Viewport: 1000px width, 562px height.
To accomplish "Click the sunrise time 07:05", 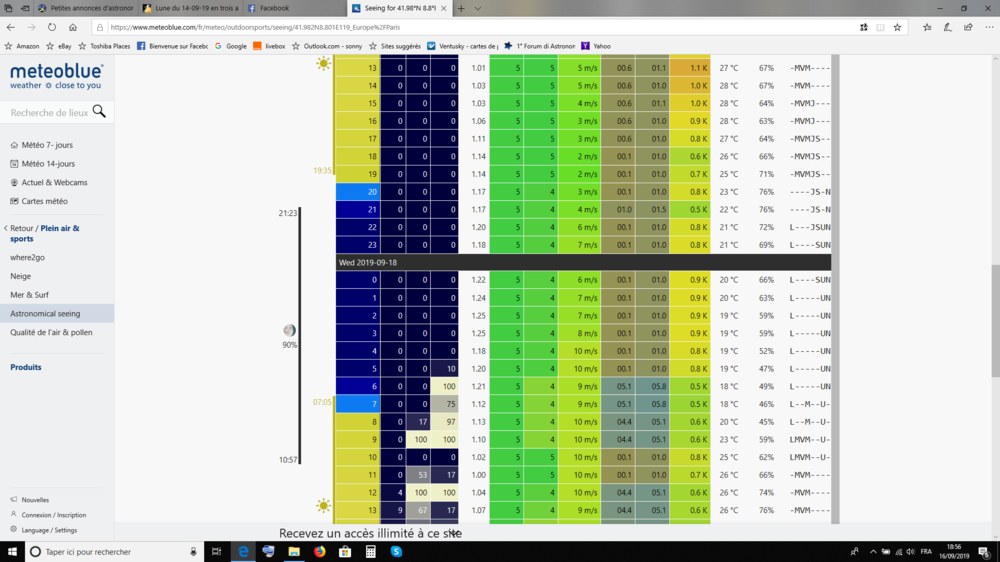I will 322,402.
